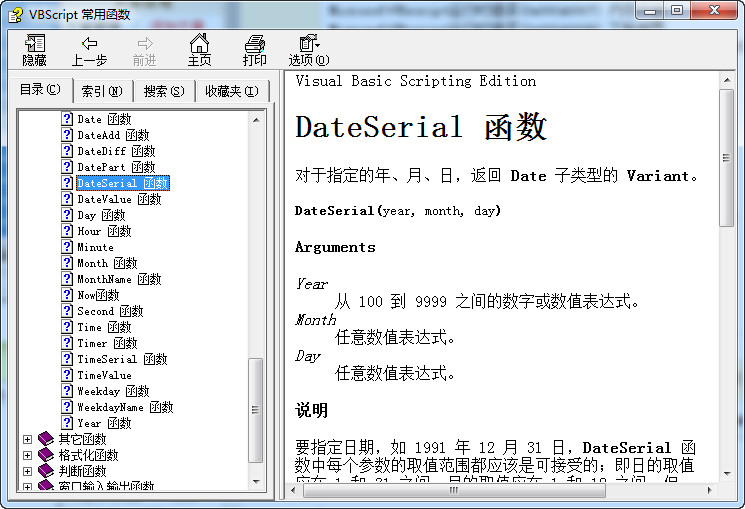745x509 pixels.
Task: Click the VBScript help icon in title bar
Action: (x=16, y=15)
